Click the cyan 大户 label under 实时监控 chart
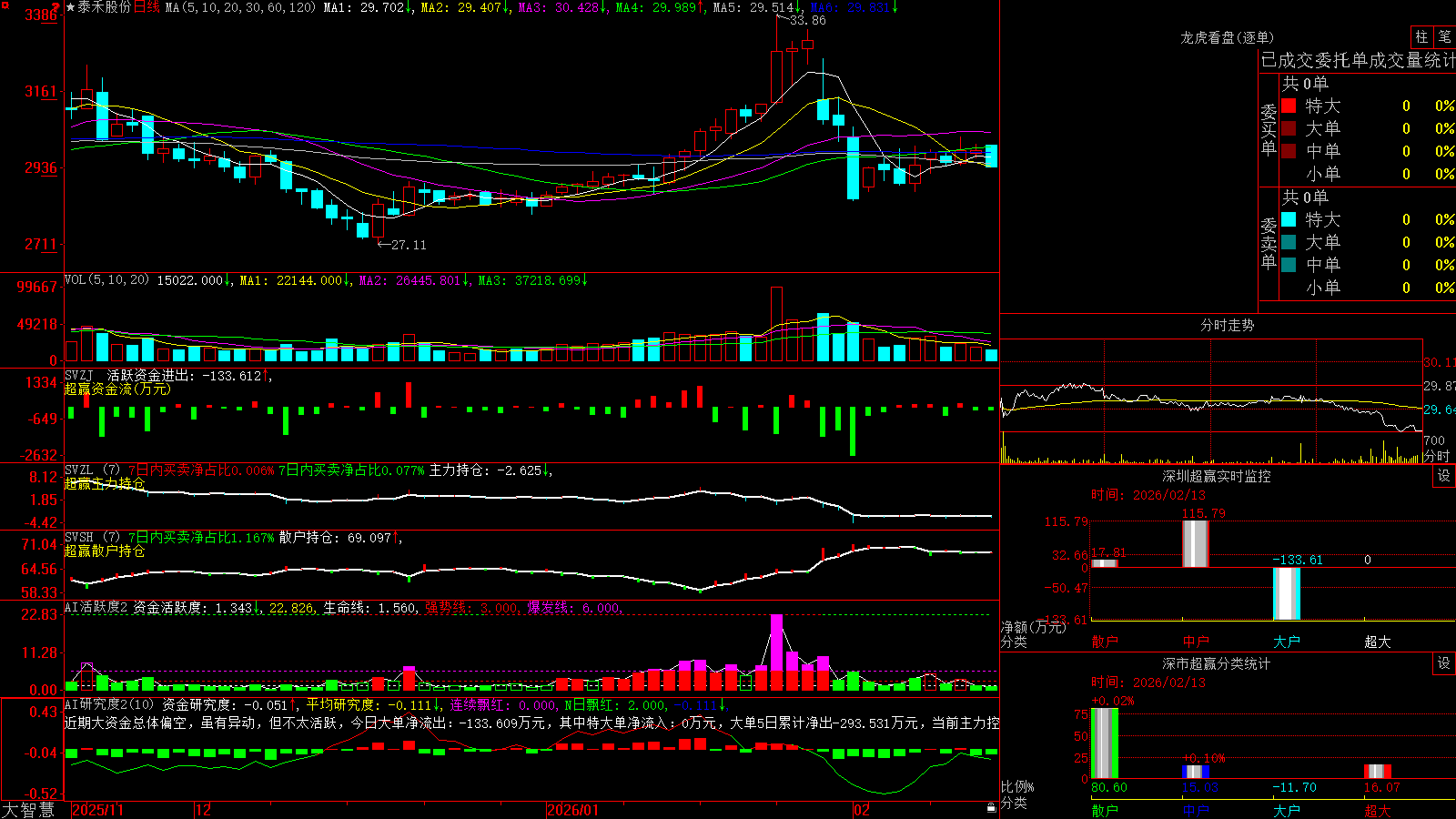 click(x=1287, y=642)
